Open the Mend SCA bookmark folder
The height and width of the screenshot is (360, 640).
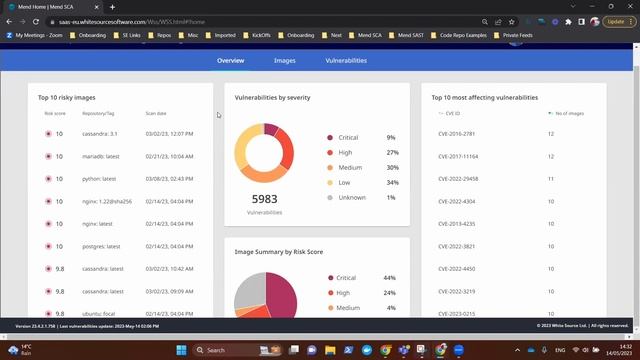365,36
